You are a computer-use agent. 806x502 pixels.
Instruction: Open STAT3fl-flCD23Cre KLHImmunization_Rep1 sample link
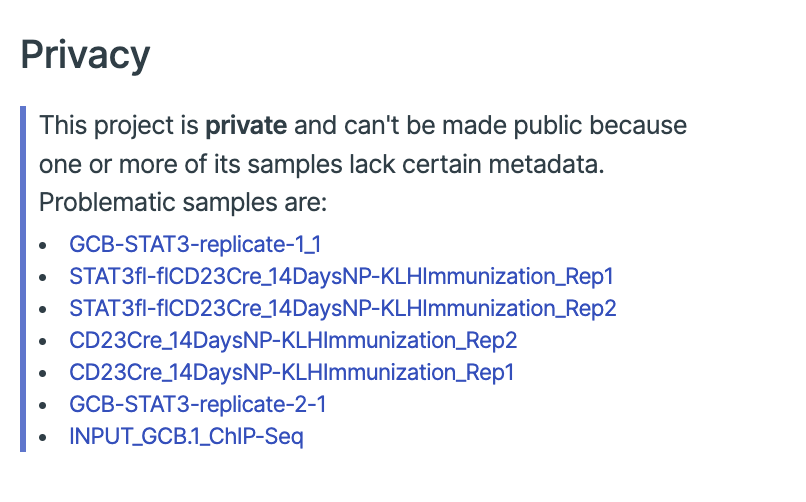click(342, 275)
